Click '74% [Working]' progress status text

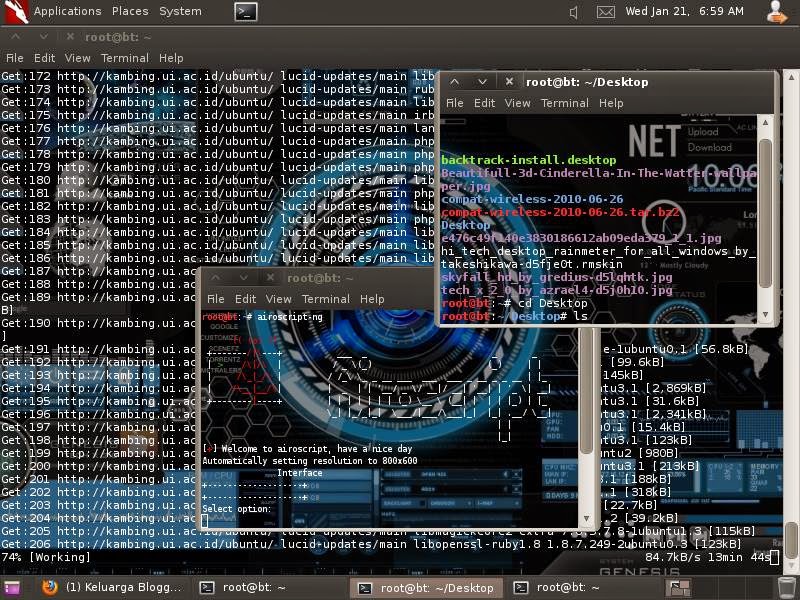[x=46, y=557]
